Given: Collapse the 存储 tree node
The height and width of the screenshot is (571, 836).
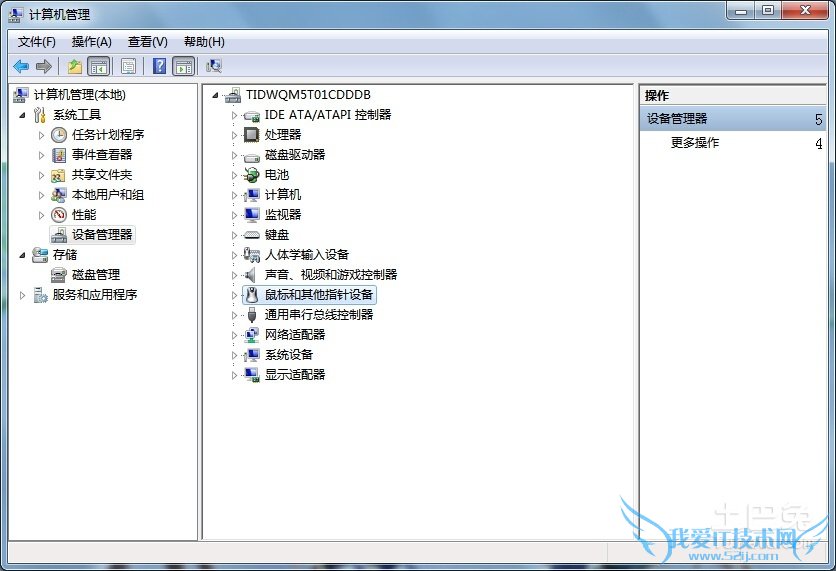Looking at the screenshot, I should (22, 255).
